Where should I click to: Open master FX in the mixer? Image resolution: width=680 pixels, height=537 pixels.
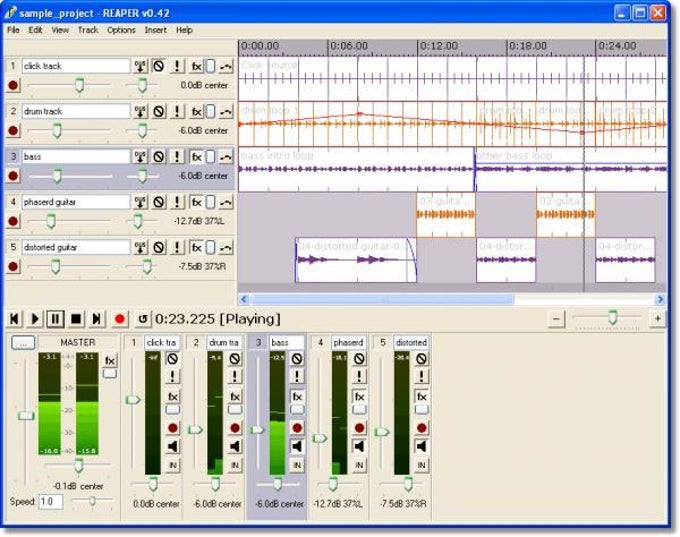point(110,360)
